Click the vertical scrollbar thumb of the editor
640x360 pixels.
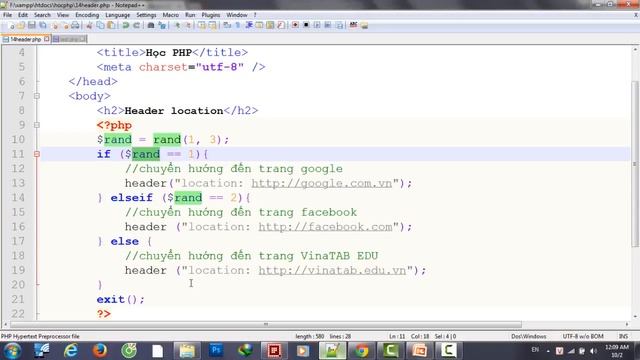pyautogui.click(x=635, y=163)
